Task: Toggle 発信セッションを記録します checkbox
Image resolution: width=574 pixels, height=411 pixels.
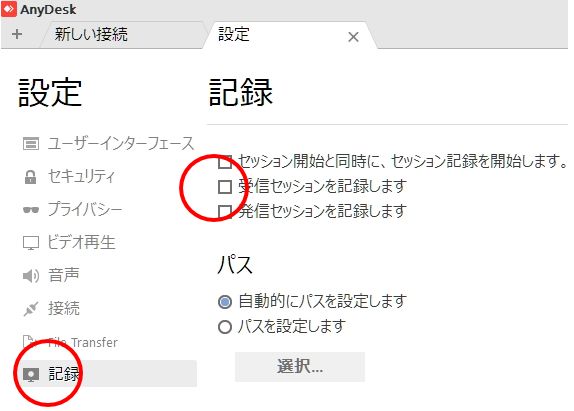Action: [x=225, y=212]
